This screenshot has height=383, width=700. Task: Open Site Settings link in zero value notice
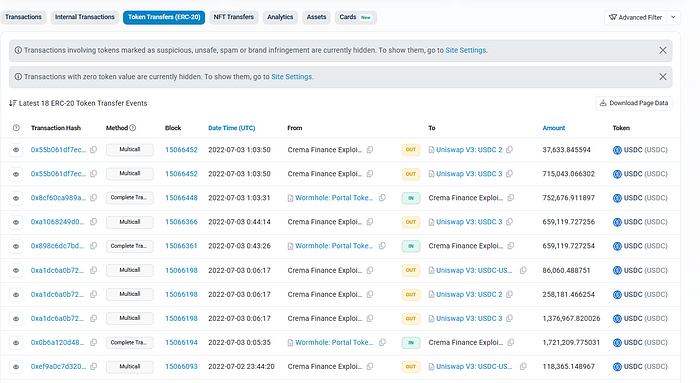292,77
